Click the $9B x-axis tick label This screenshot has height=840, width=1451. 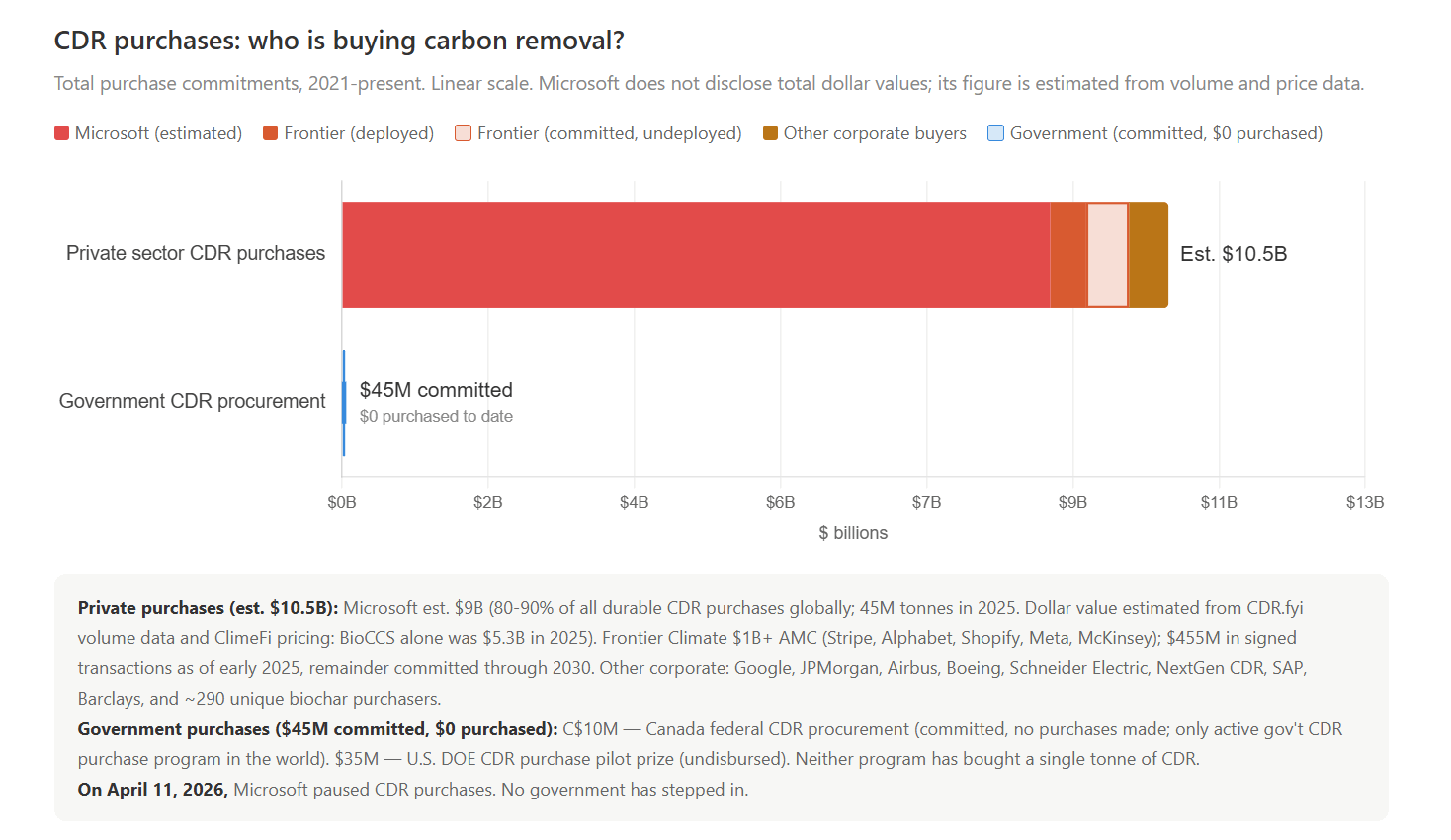point(1072,502)
